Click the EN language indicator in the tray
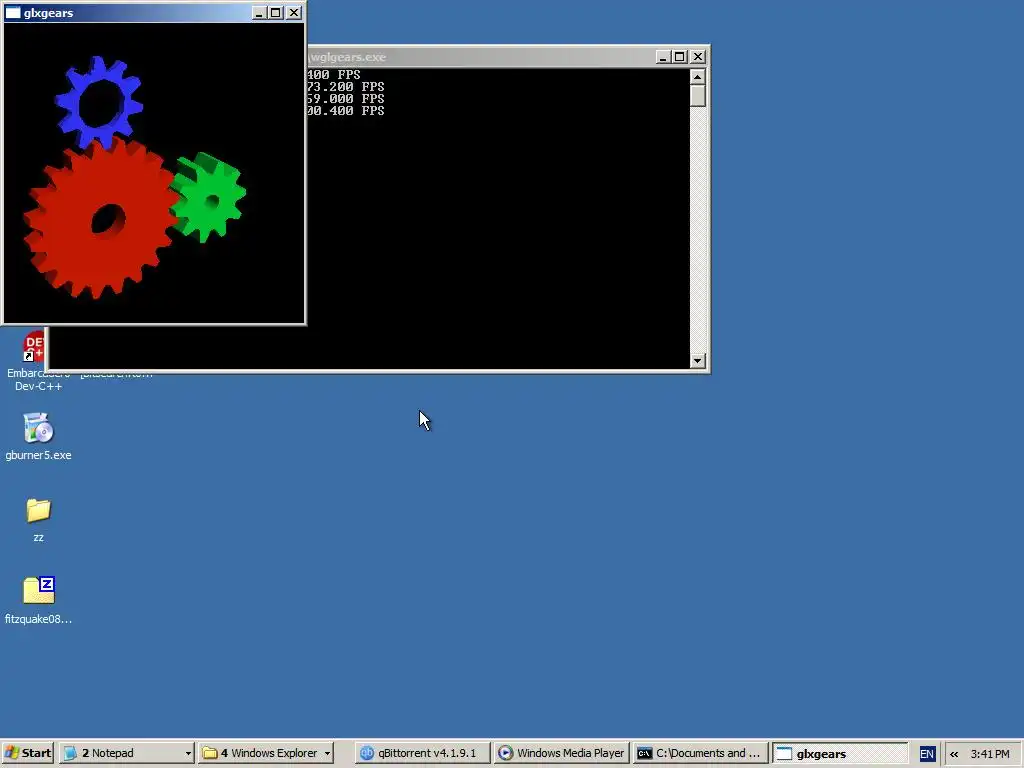 pyautogui.click(x=926, y=754)
